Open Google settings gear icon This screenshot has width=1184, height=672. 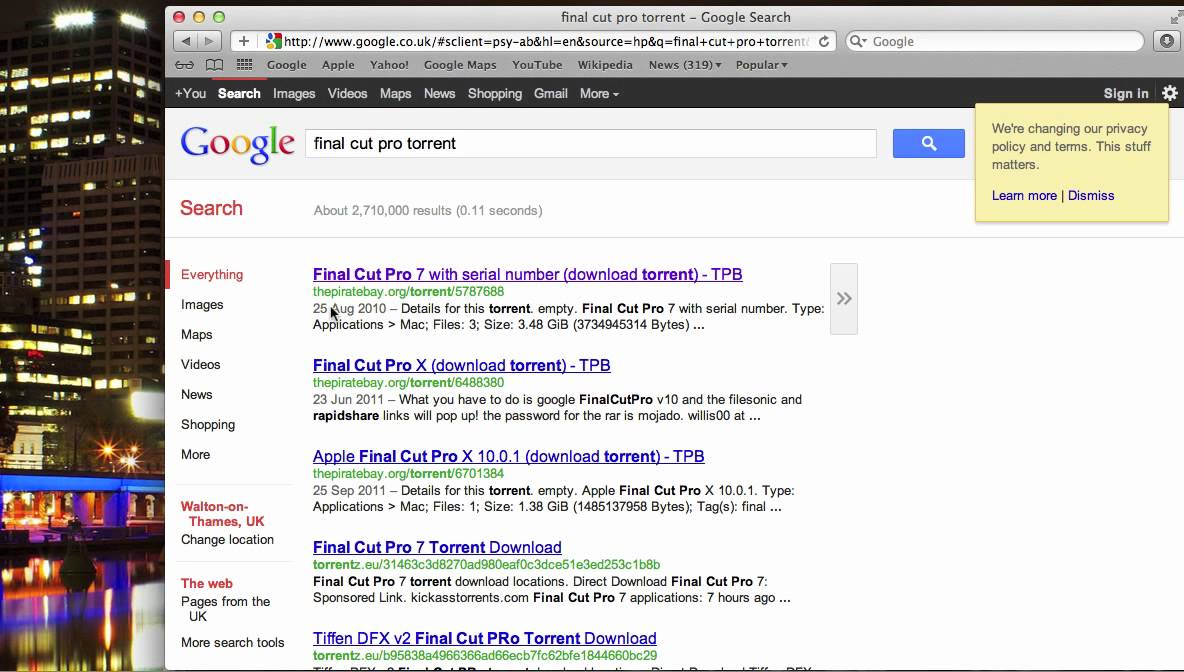click(x=1170, y=93)
